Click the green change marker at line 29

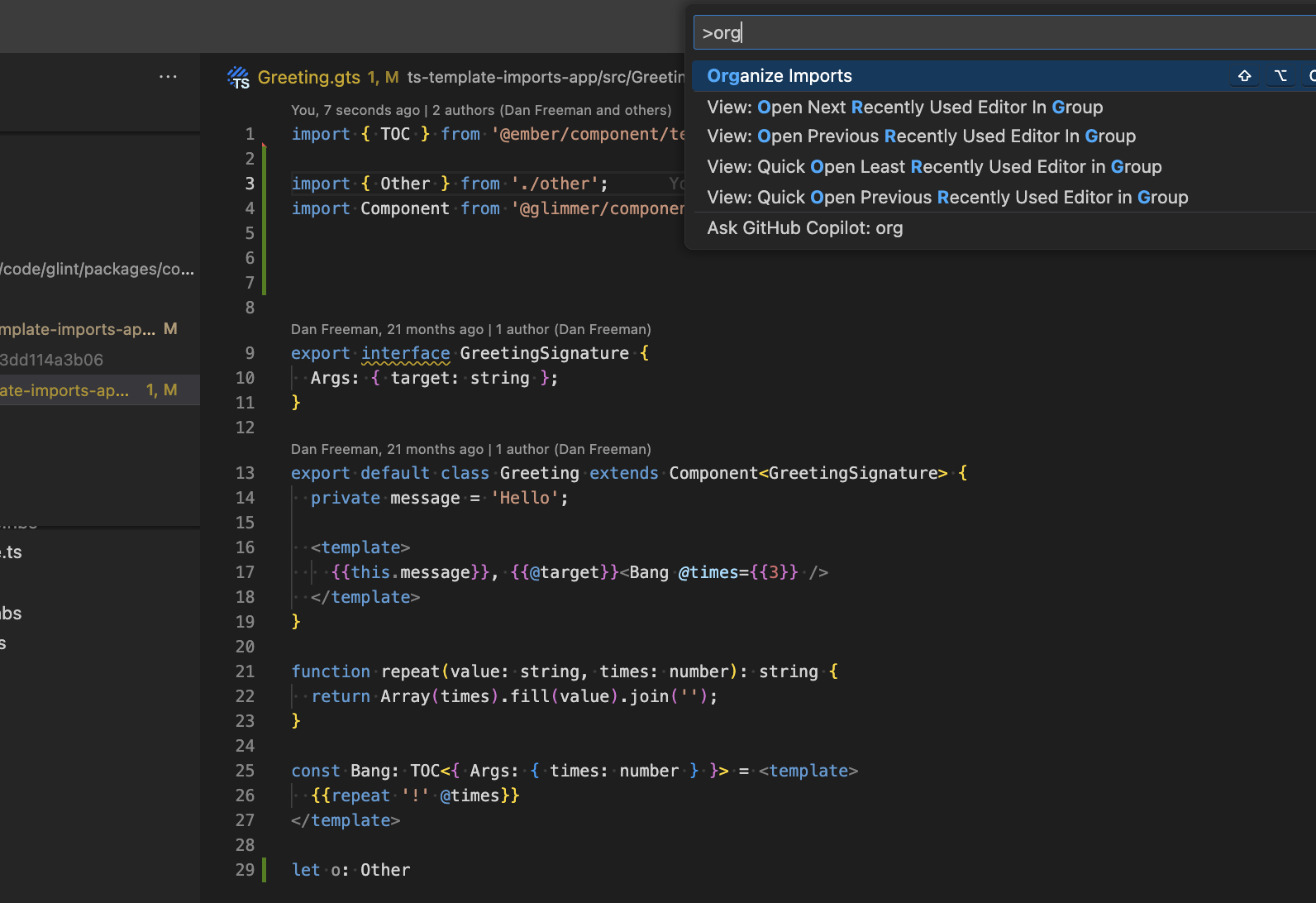point(265,870)
